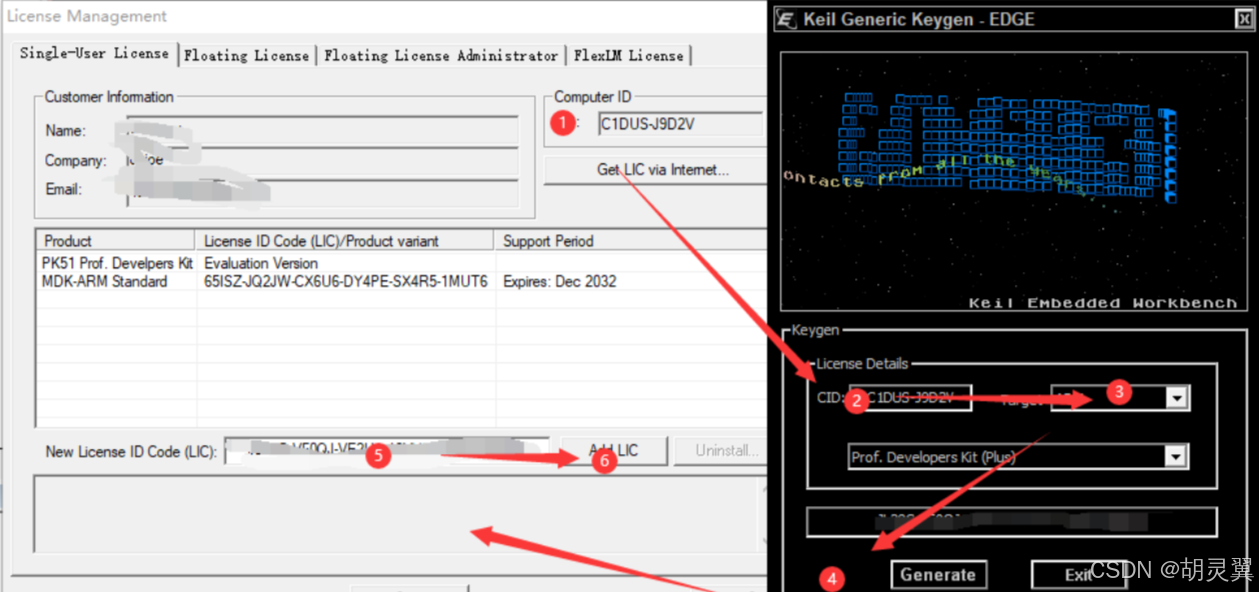Viewport: 1259px width, 592px height.
Task: Click the LIC code 65ISZ-JQ2JW-CX6U6-DY4PE-SX4R5-1MUT6
Action: point(346,282)
